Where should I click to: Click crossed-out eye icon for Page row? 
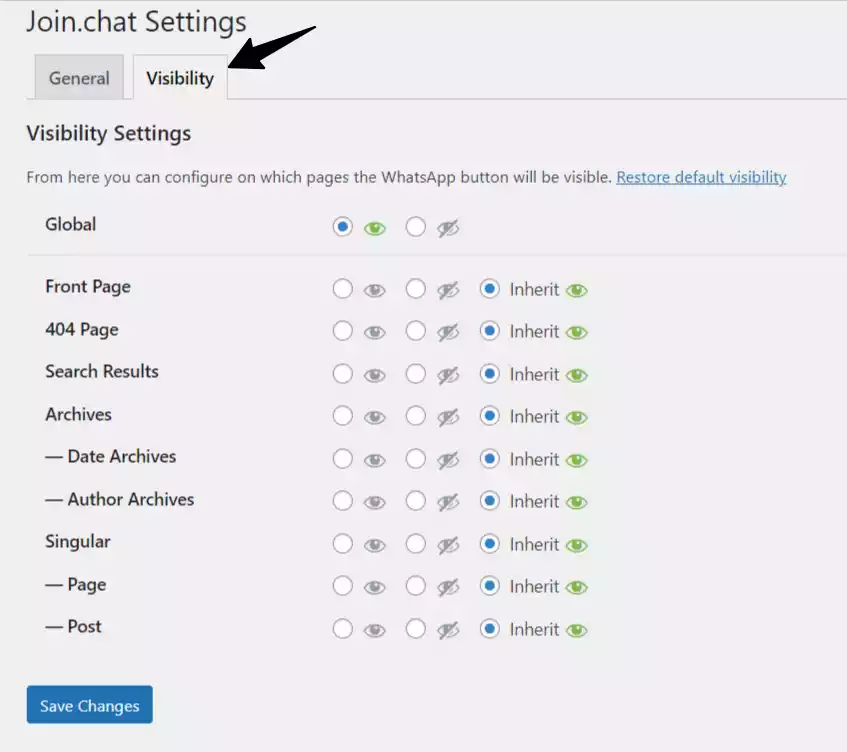coord(448,588)
